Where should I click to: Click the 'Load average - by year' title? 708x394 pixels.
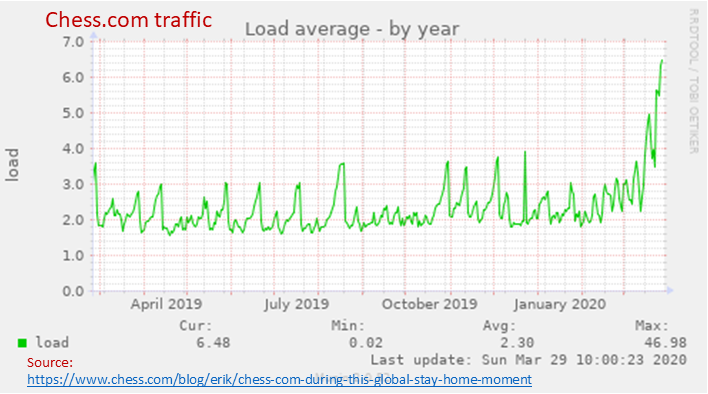[x=352, y=29]
